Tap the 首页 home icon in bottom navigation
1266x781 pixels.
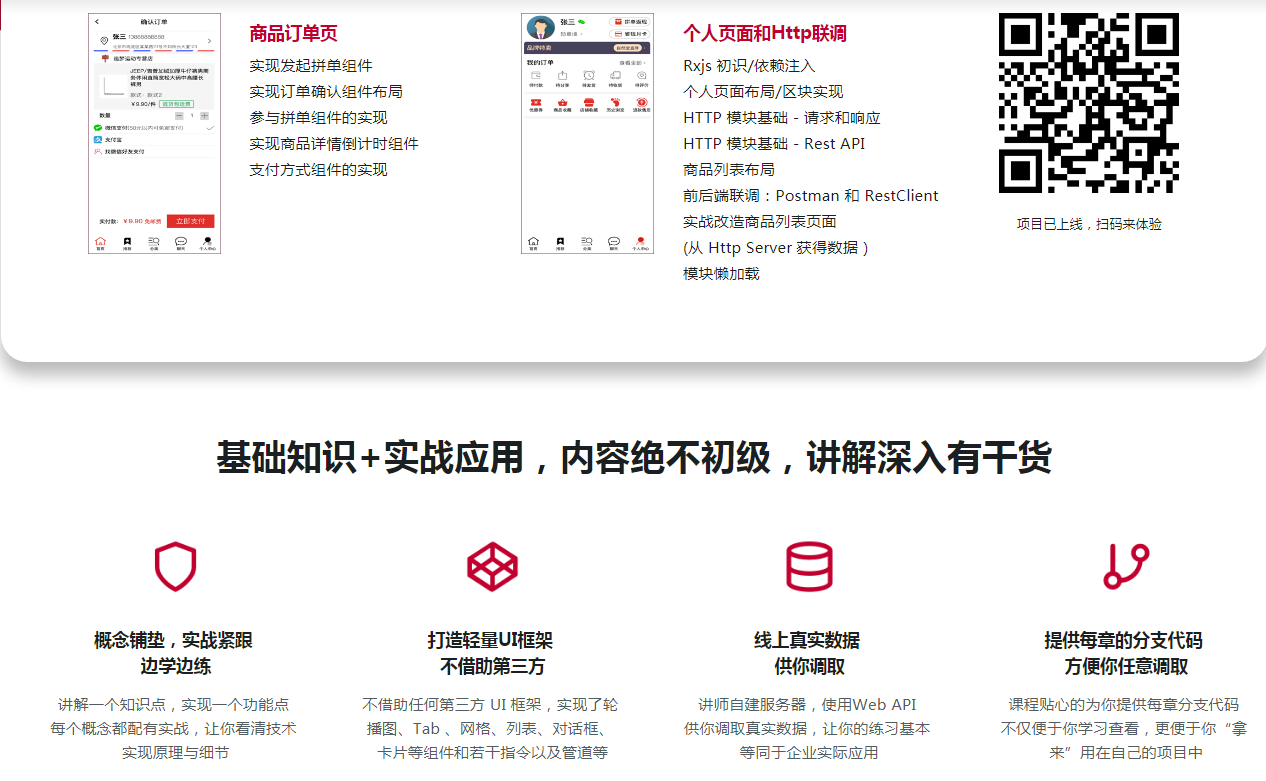pyautogui.click(x=533, y=242)
